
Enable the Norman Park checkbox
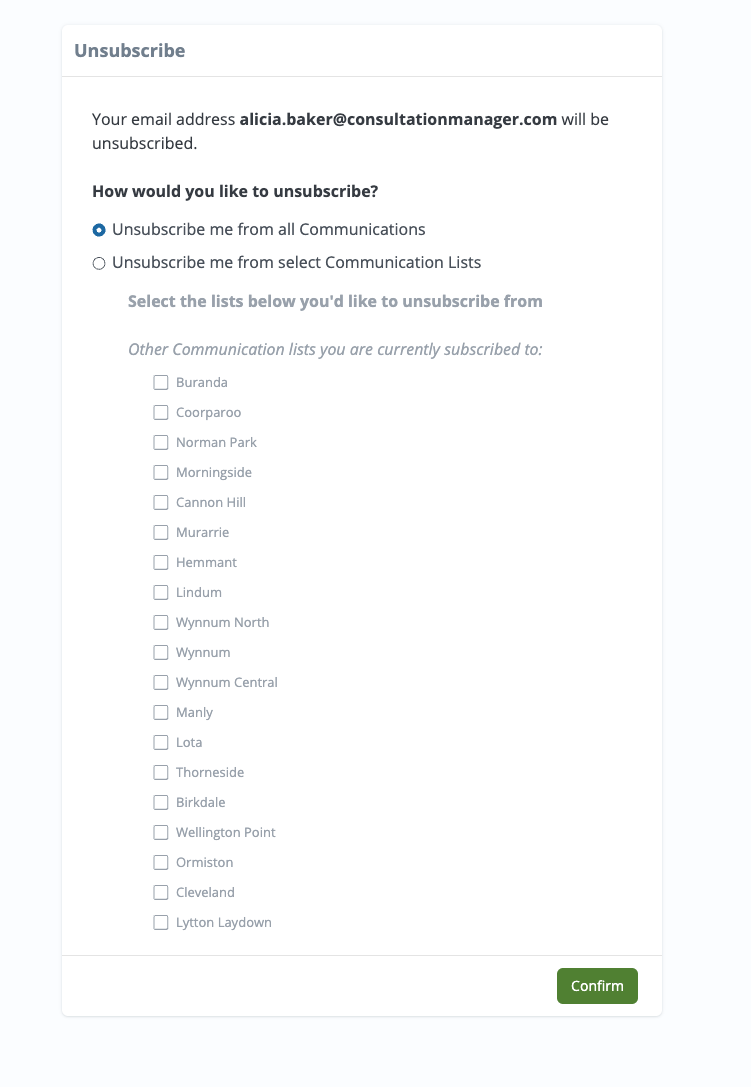point(161,442)
